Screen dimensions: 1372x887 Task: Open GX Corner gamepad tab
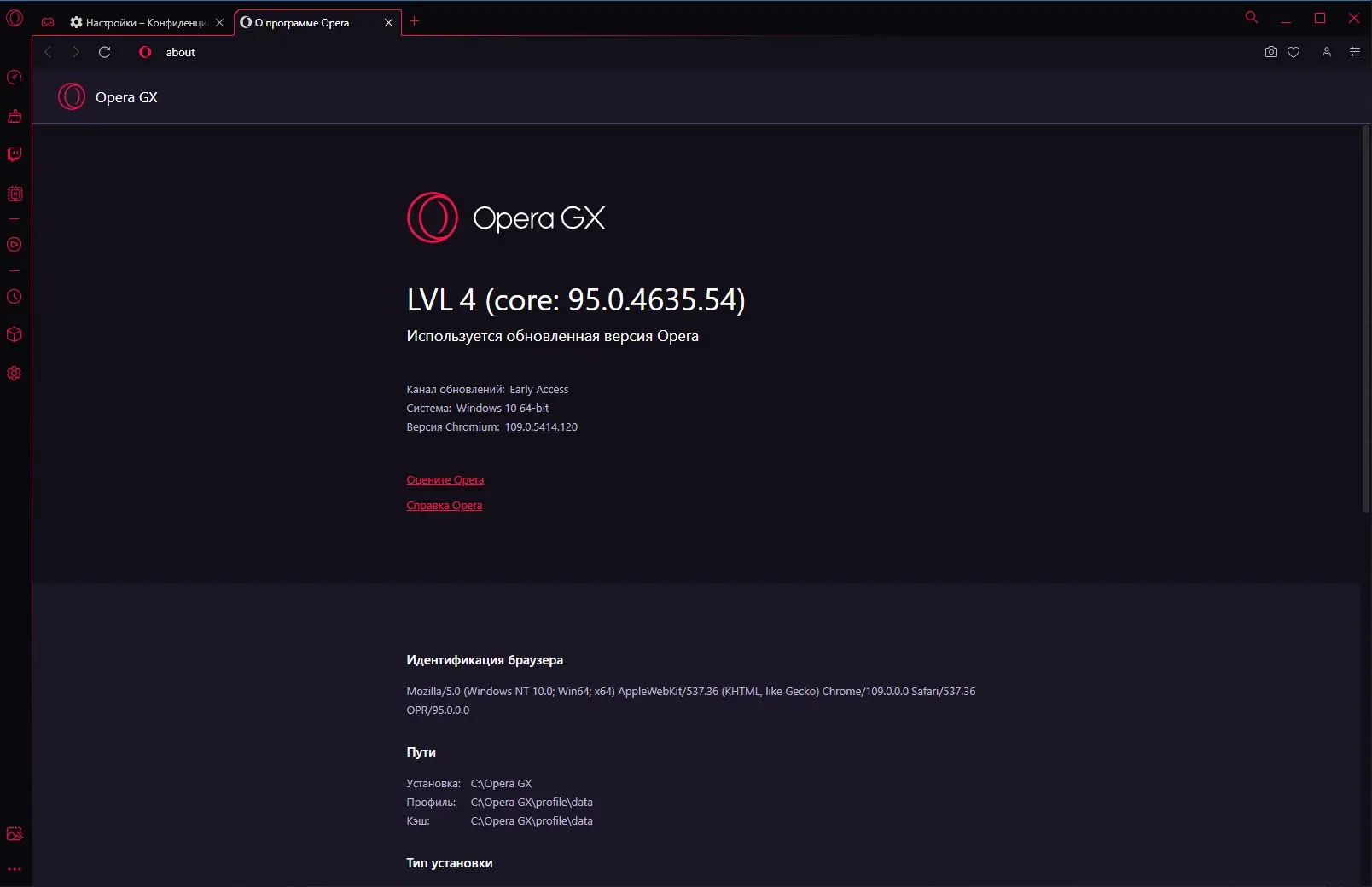point(48,22)
